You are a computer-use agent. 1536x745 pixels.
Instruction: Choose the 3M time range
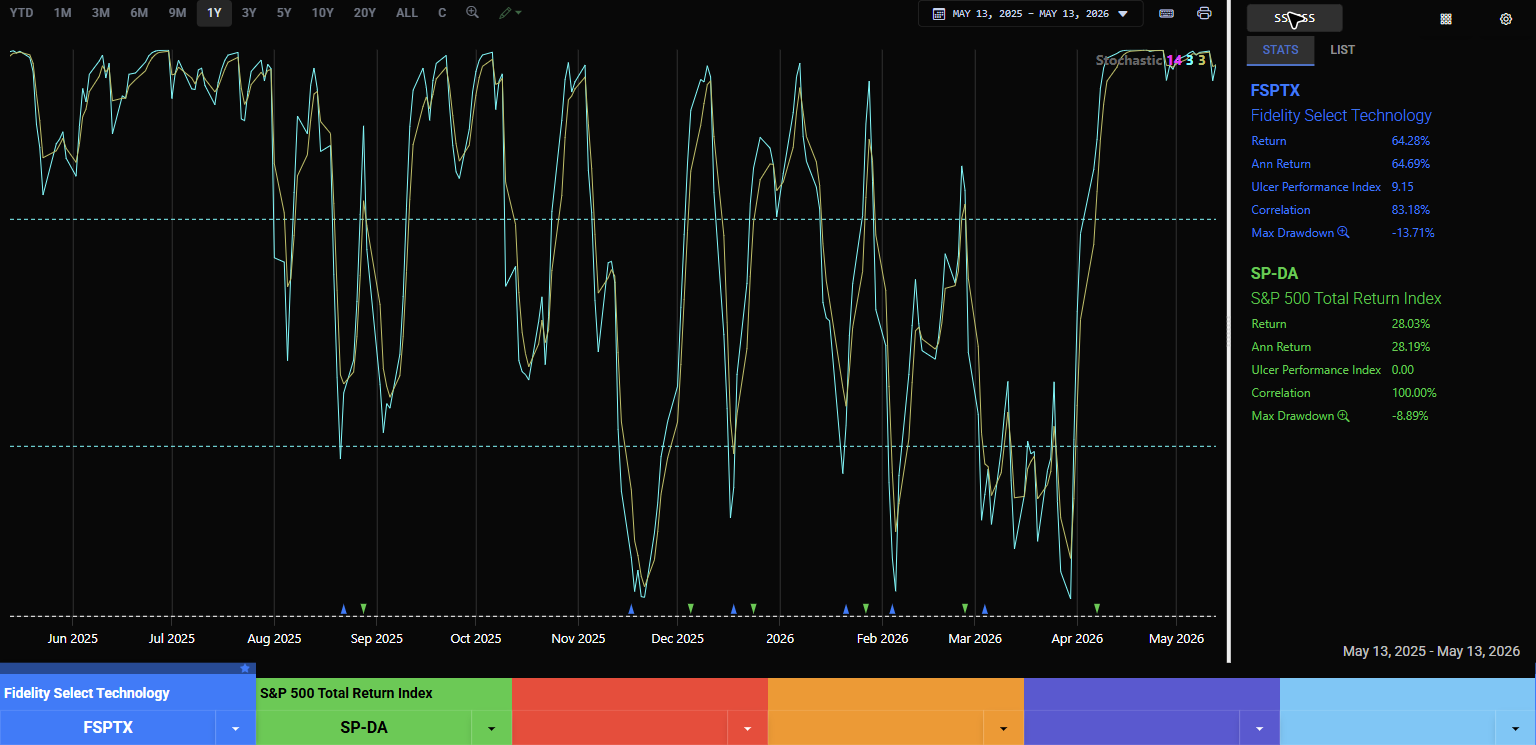coord(101,13)
